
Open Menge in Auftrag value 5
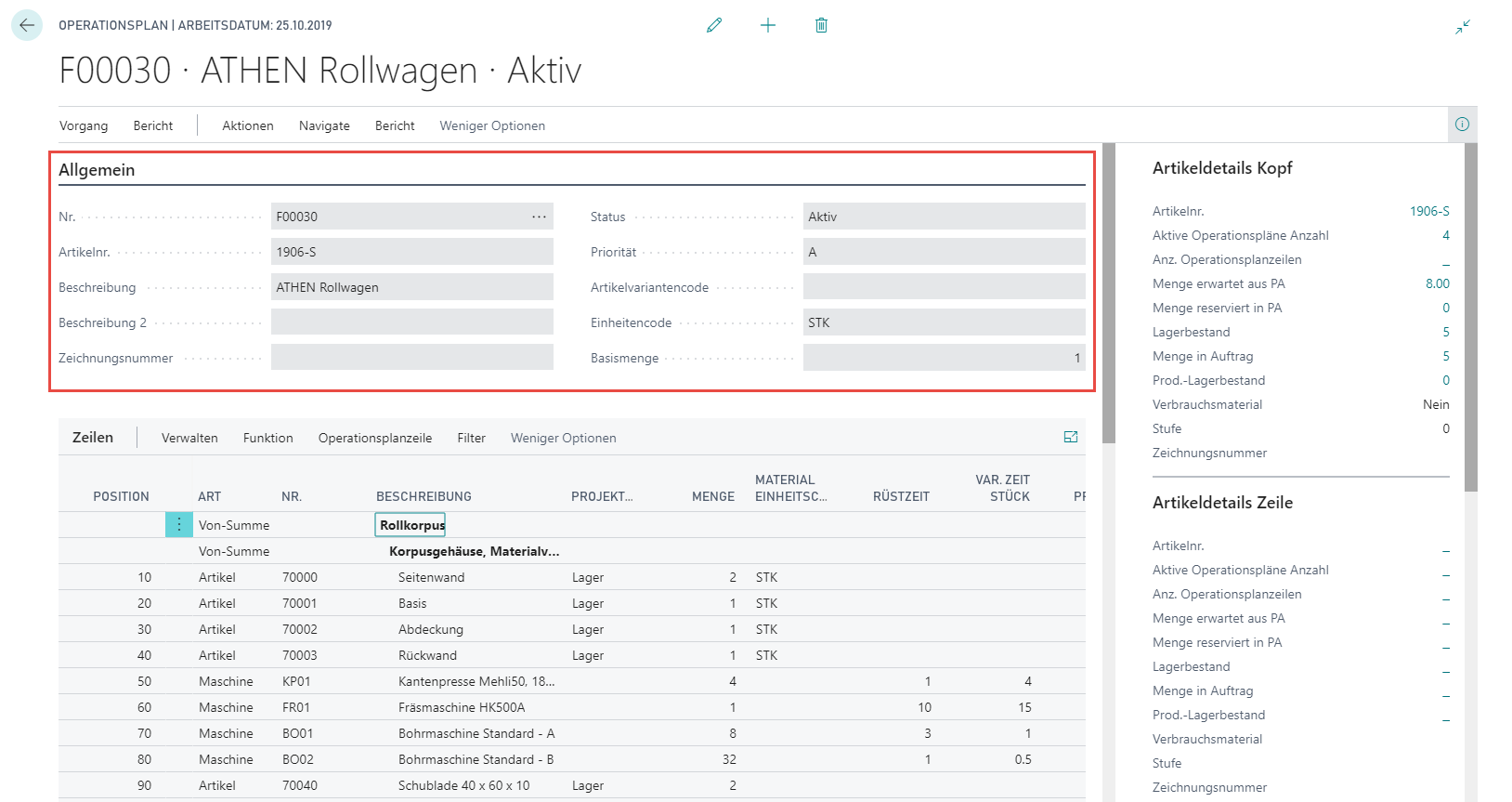point(1446,356)
